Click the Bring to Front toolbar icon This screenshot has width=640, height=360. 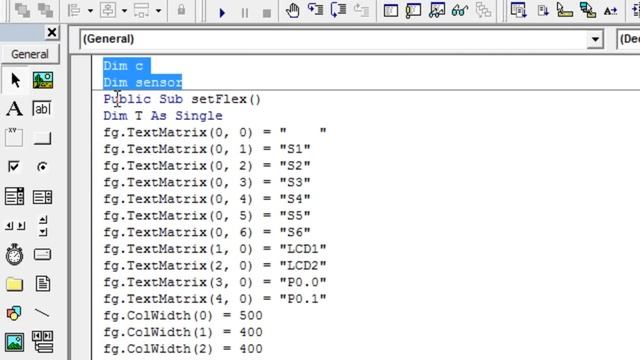point(22,10)
